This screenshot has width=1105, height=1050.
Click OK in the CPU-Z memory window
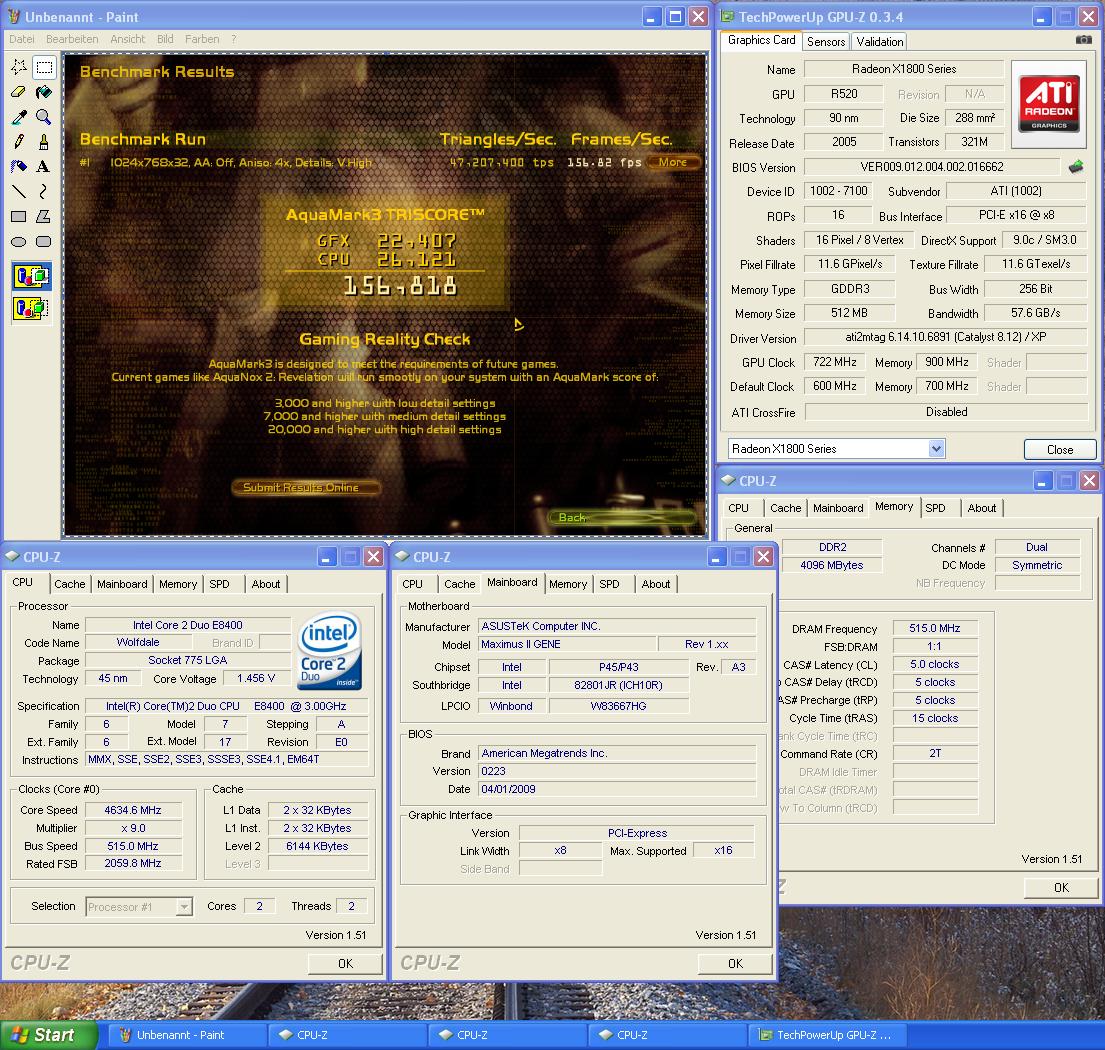[1061, 888]
